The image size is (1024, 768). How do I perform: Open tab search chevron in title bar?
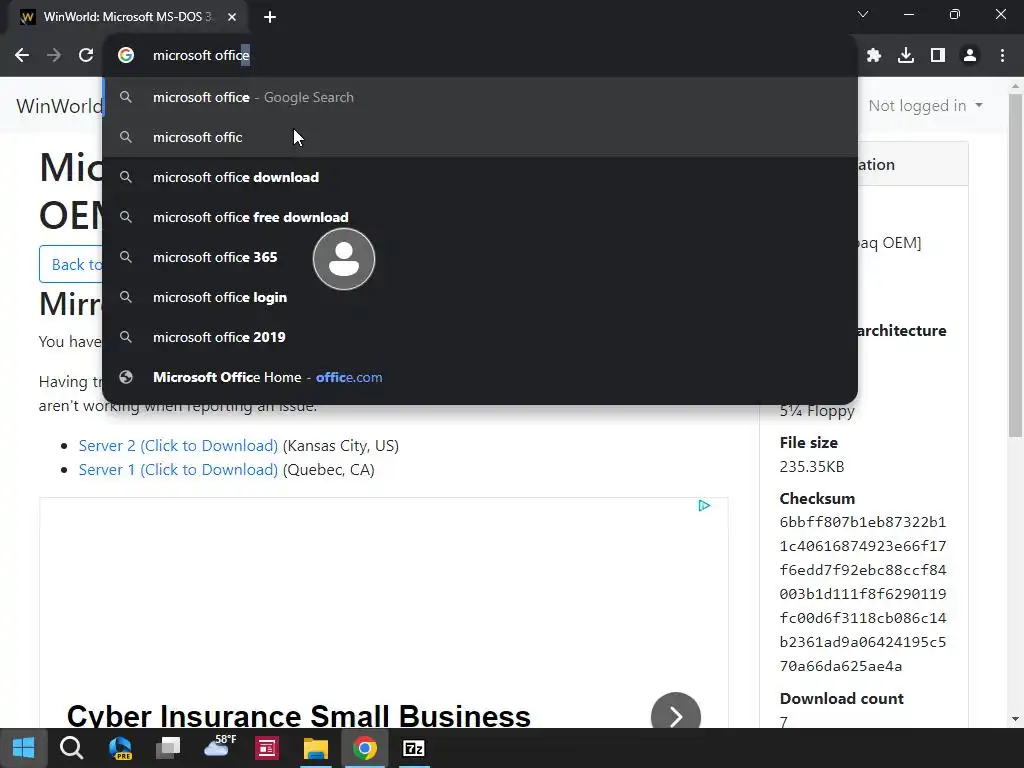[863, 14]
